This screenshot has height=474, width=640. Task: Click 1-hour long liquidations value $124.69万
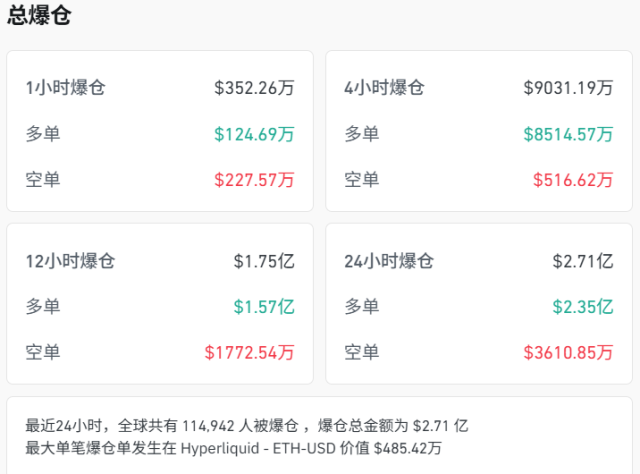254,134
